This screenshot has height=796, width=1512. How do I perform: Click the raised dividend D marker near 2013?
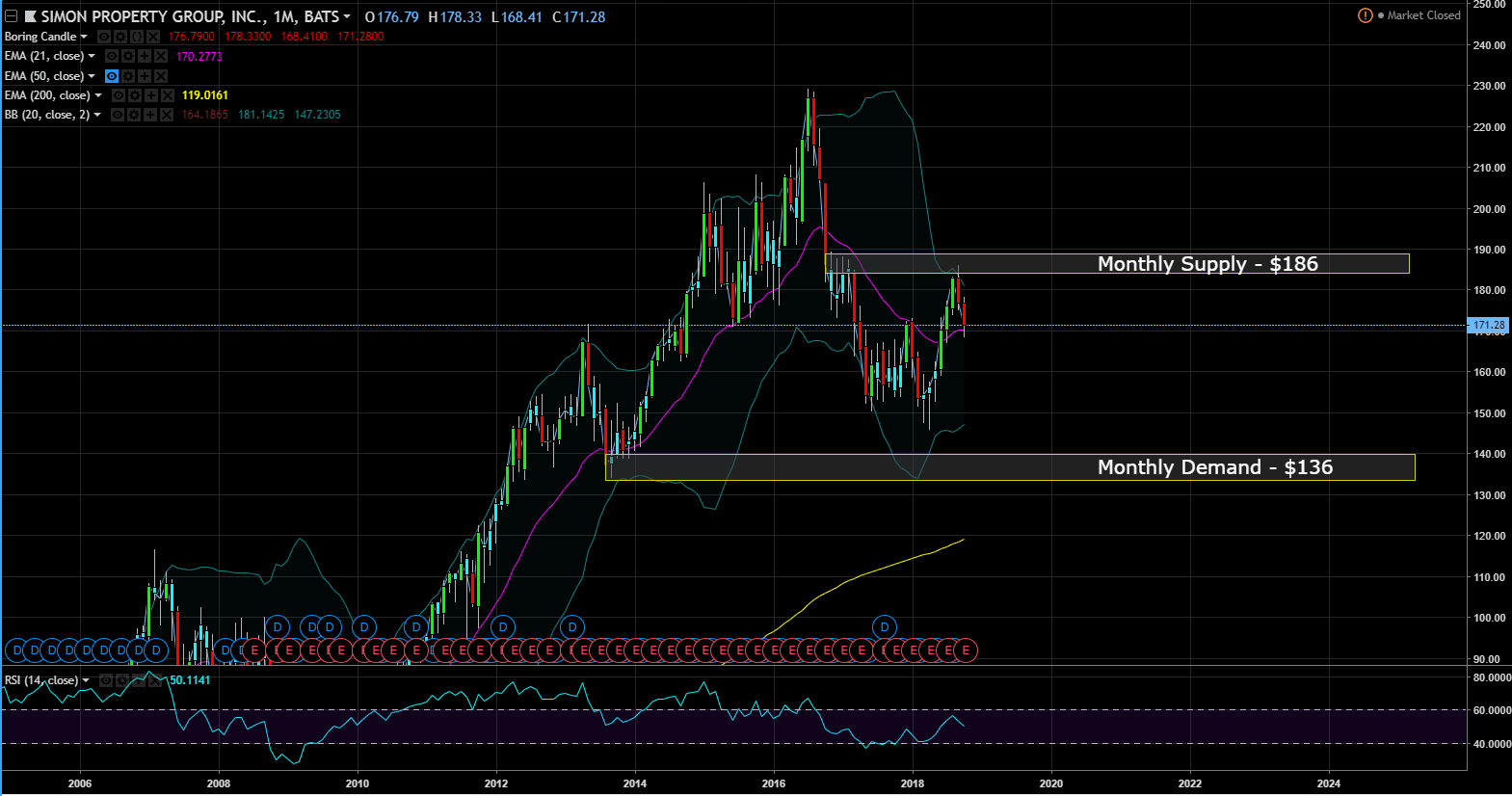pos(572,627)
